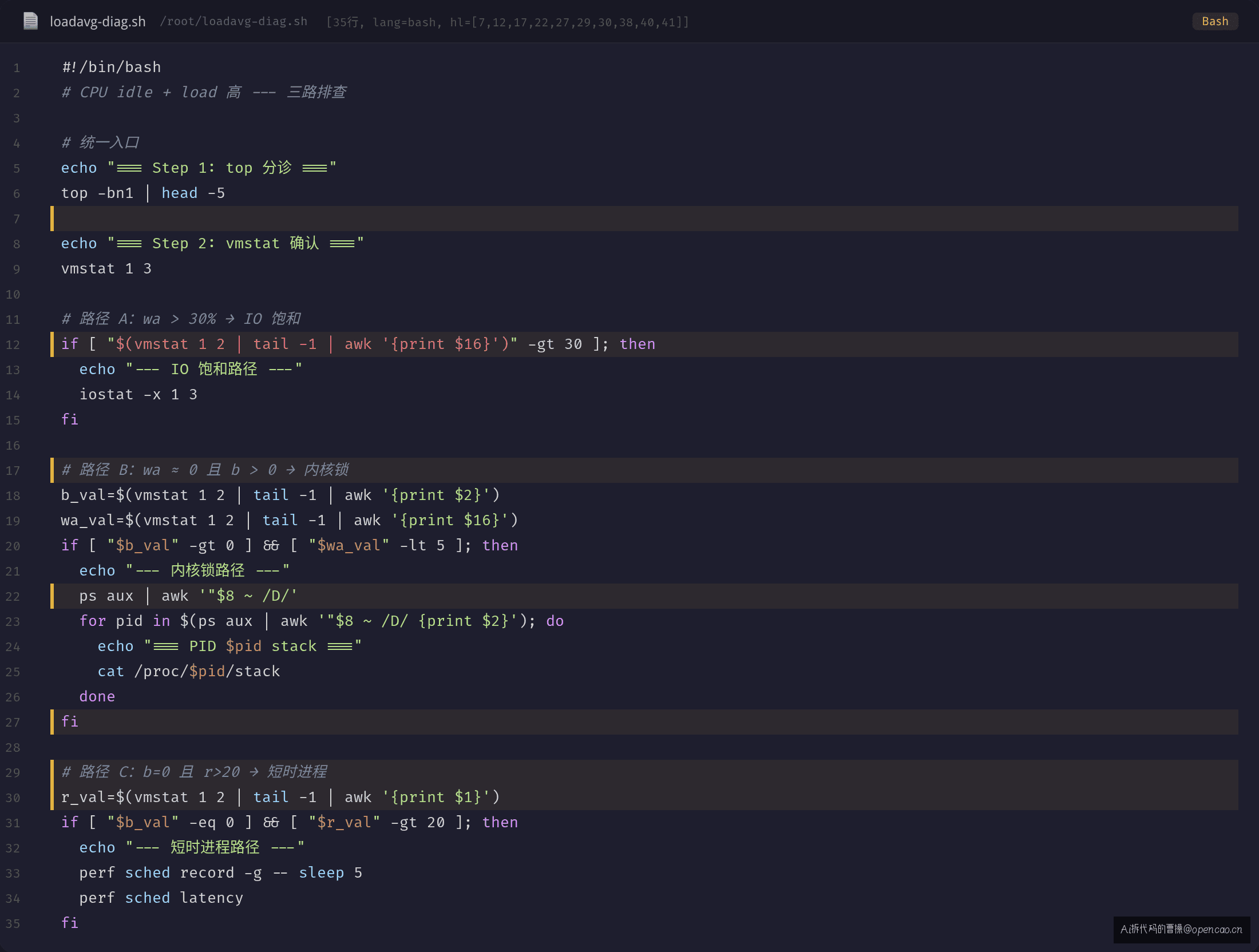This screenshot has height=952, width=1259.
Task: Click the 'done' keyword on line 26
Action: tap(97, 697)
